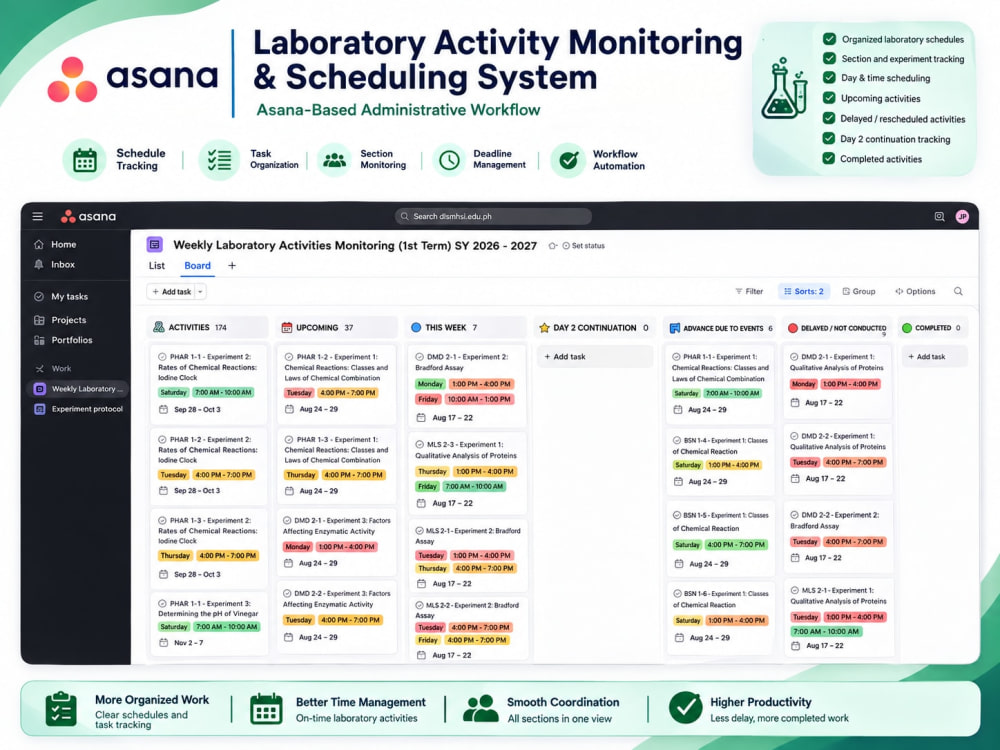Click the My tasks check icon
1000x750 pixels.
[x=39, y=297]
